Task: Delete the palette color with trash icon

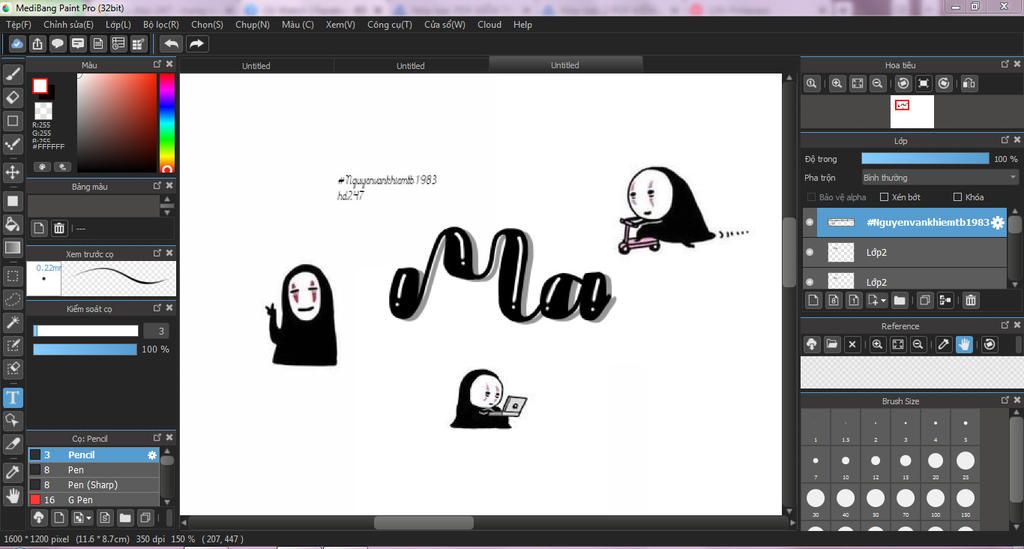Action: [x=59, y=228]
